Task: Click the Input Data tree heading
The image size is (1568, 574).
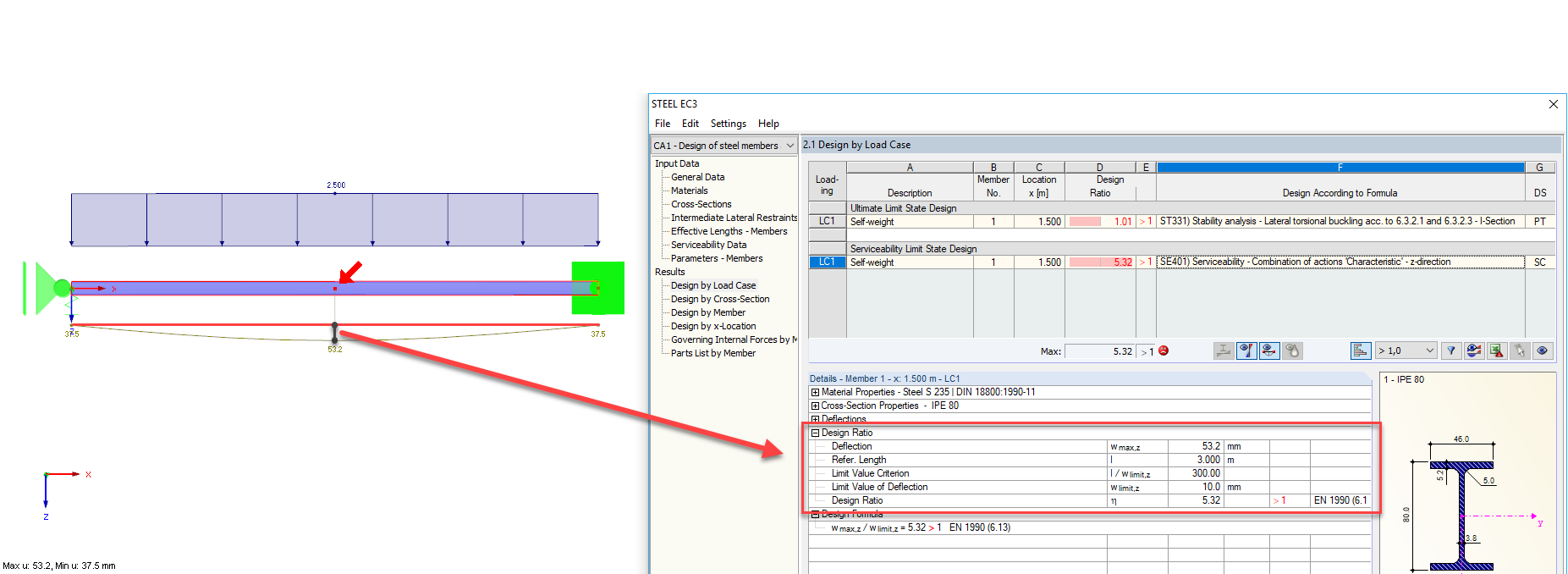Action: click(677, 163)
